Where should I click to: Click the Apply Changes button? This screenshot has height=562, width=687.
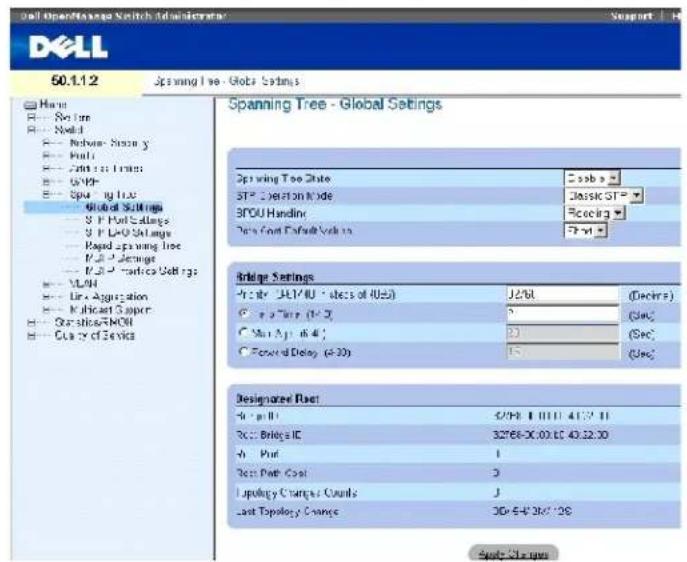(x=513, y=554)
